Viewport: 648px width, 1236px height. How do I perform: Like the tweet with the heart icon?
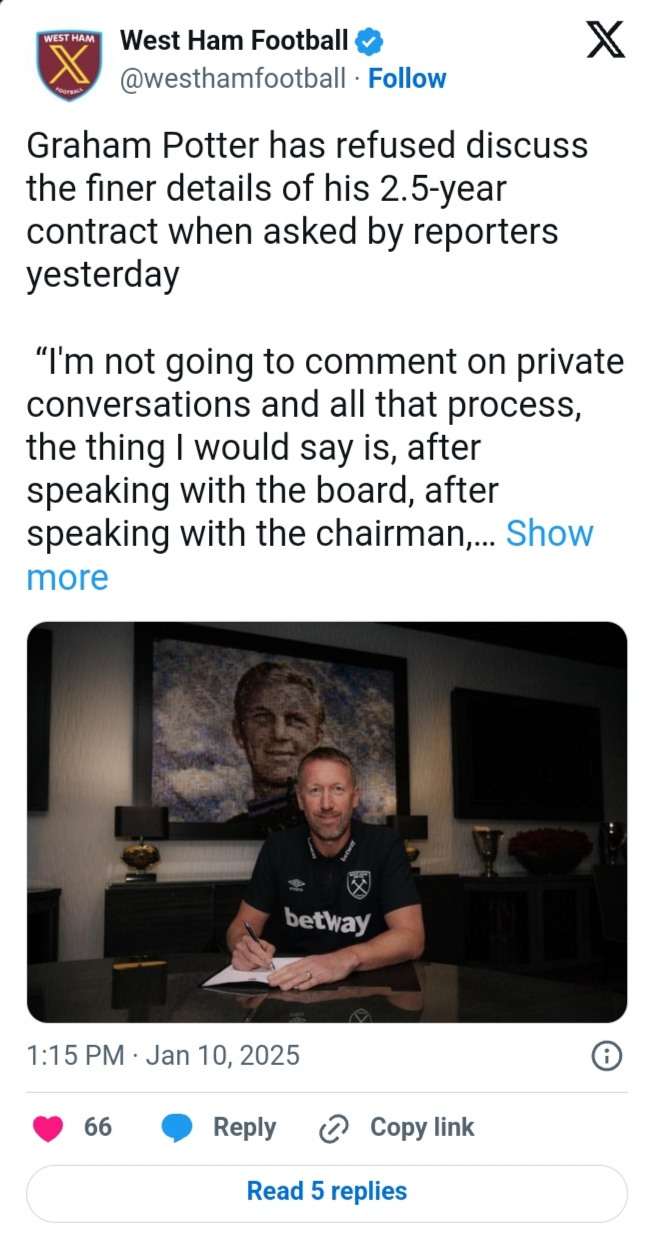click(x=48, y=1128)
